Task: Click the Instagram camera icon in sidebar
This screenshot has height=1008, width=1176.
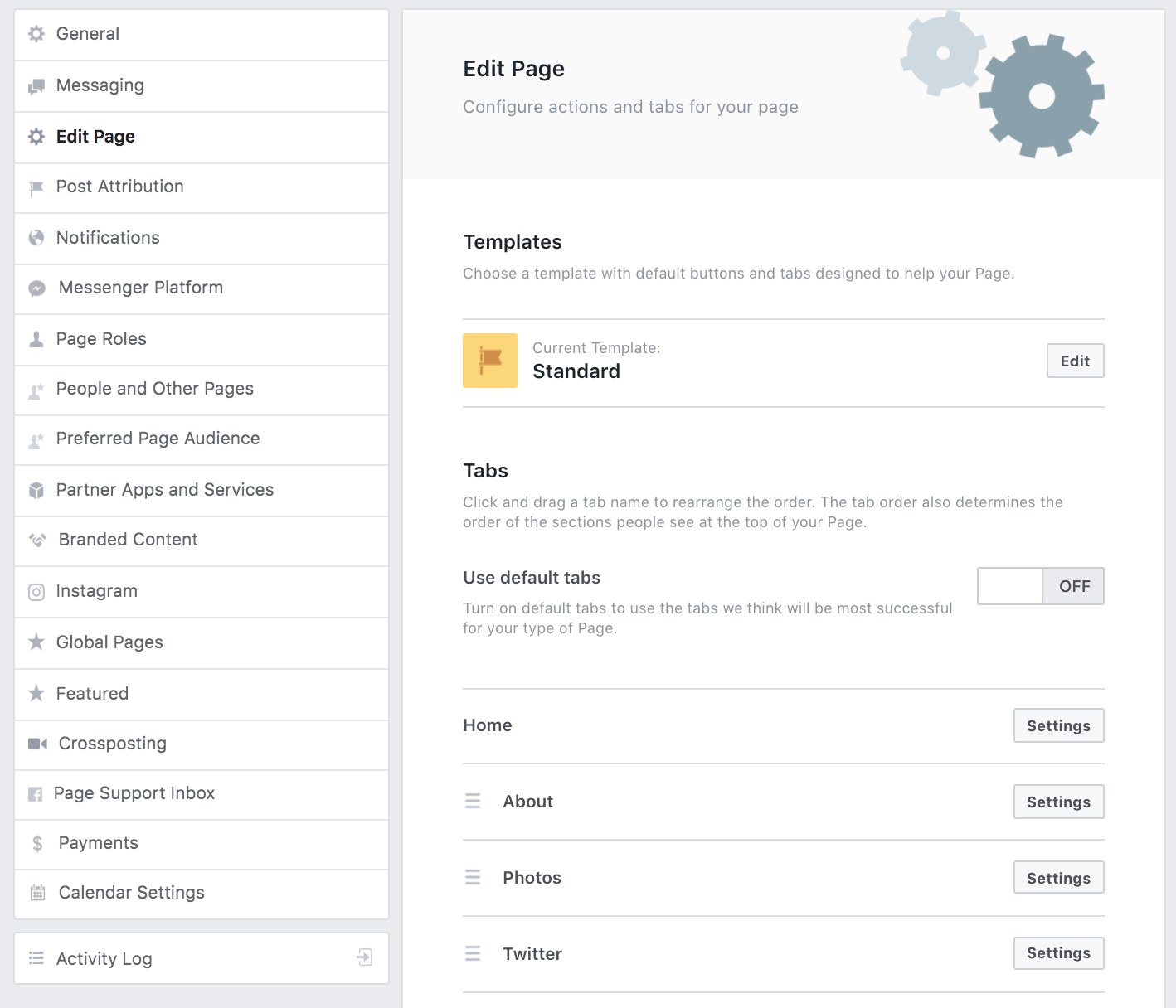Action: click(36, 592)
